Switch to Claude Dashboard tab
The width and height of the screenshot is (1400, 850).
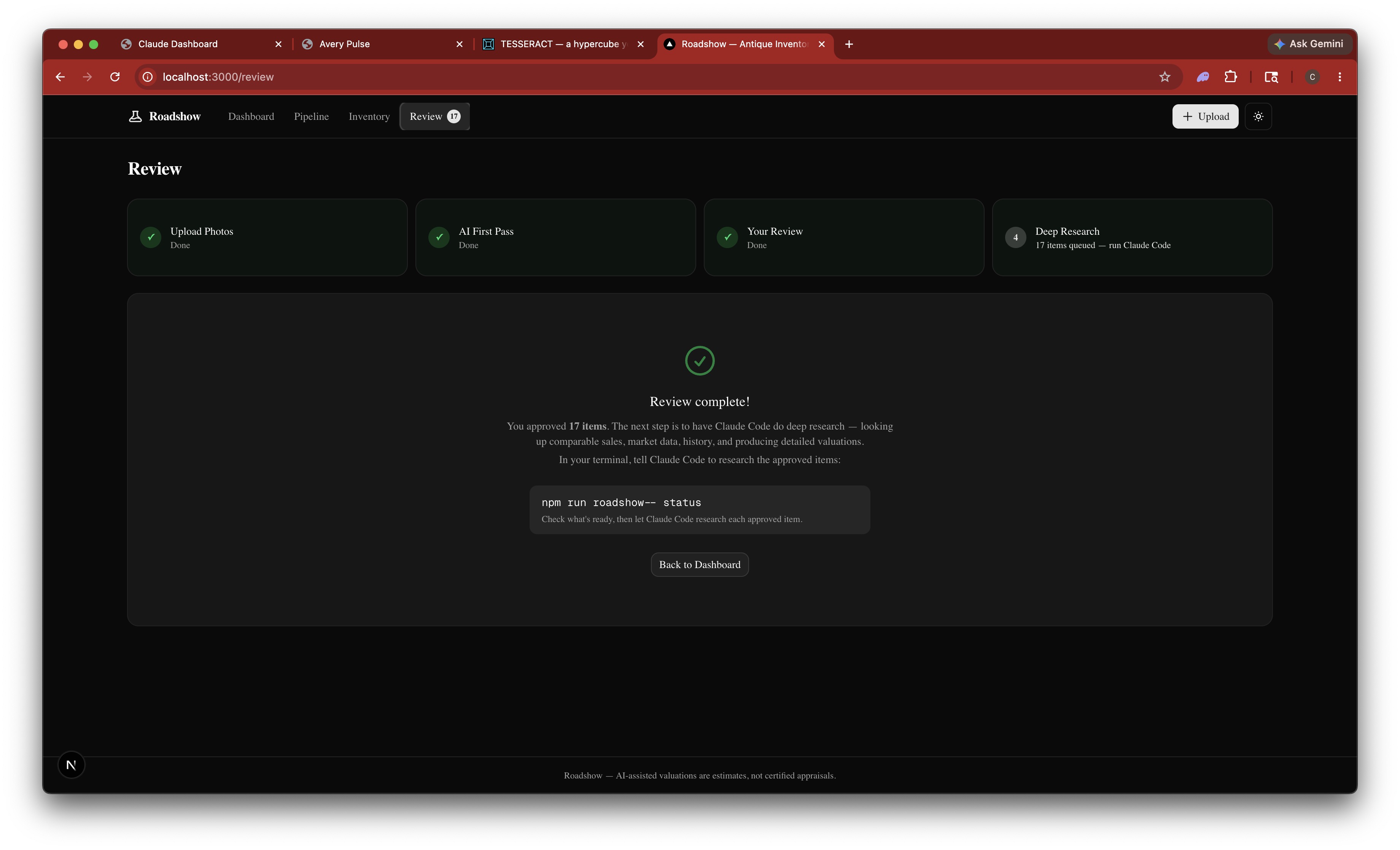tap(201, 44)
